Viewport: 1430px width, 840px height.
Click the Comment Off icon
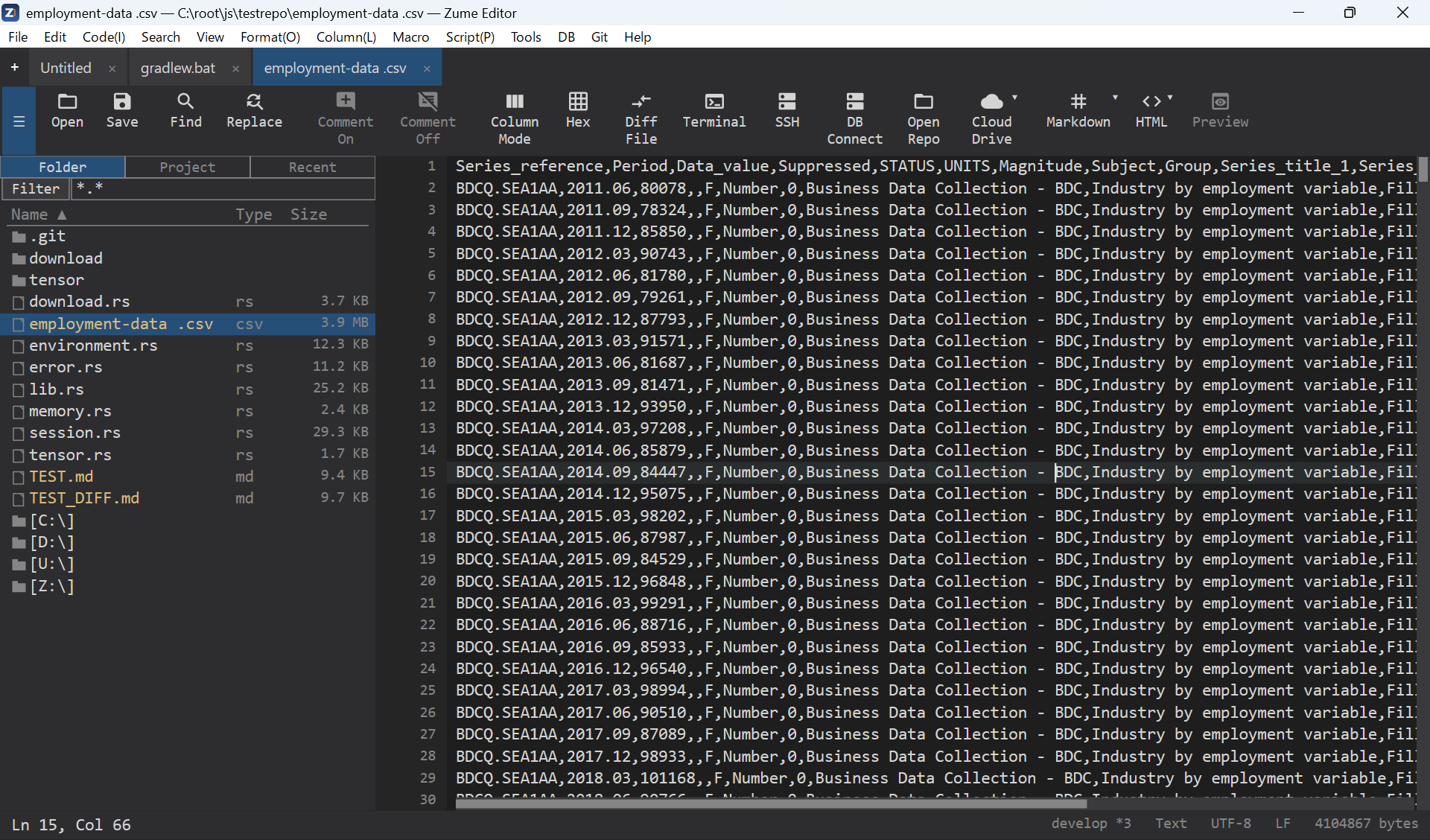tap(428, 119)
